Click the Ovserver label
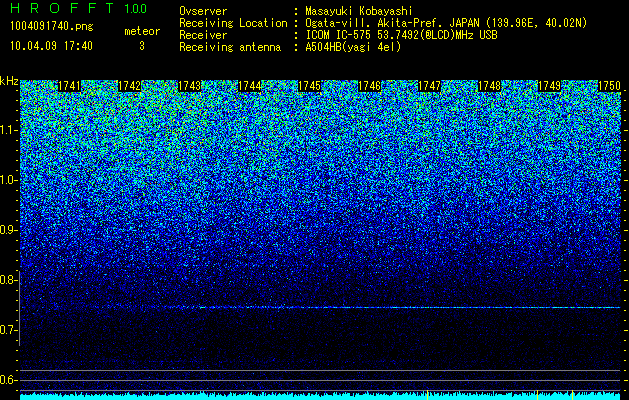The width and height of the screenshot is (629, 400). pos(203,11)
